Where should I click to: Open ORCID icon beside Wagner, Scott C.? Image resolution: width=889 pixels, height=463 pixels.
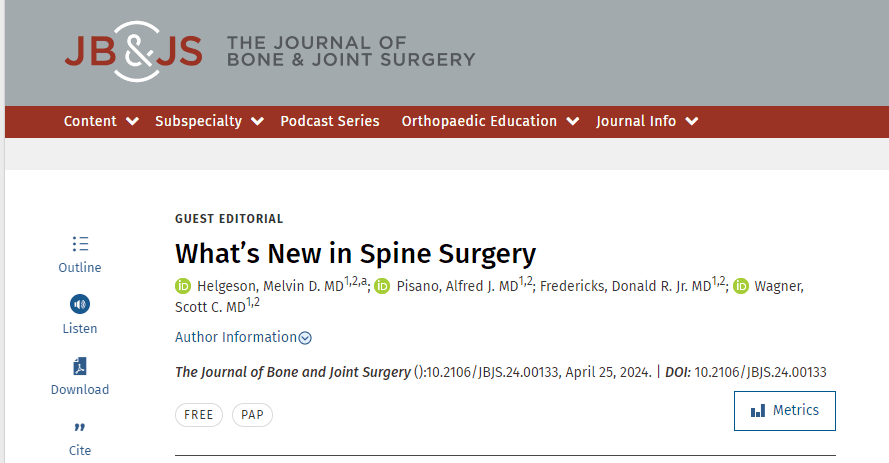(741, 286)
